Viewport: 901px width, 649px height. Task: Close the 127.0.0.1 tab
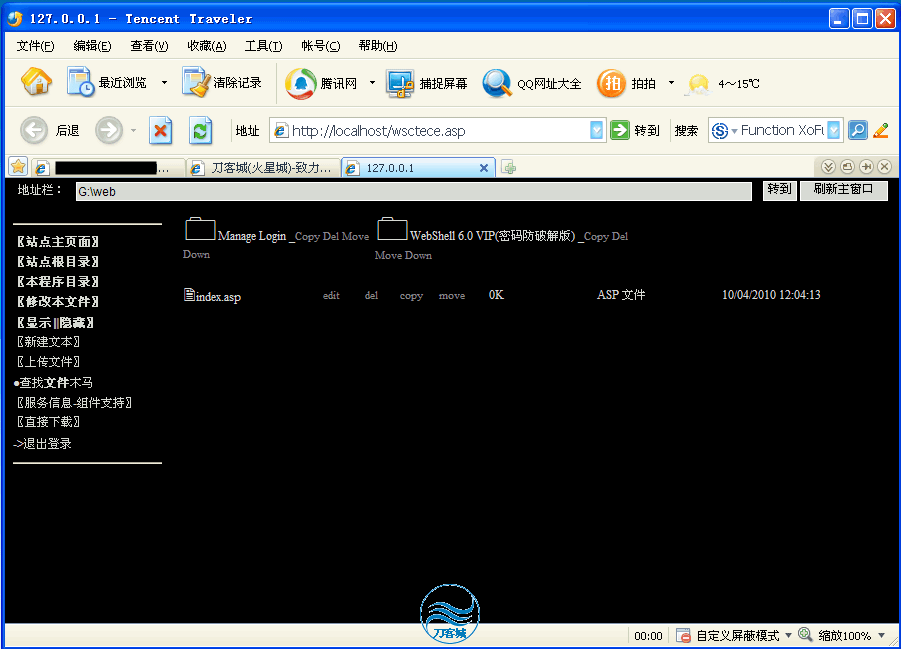click(484, 168)
